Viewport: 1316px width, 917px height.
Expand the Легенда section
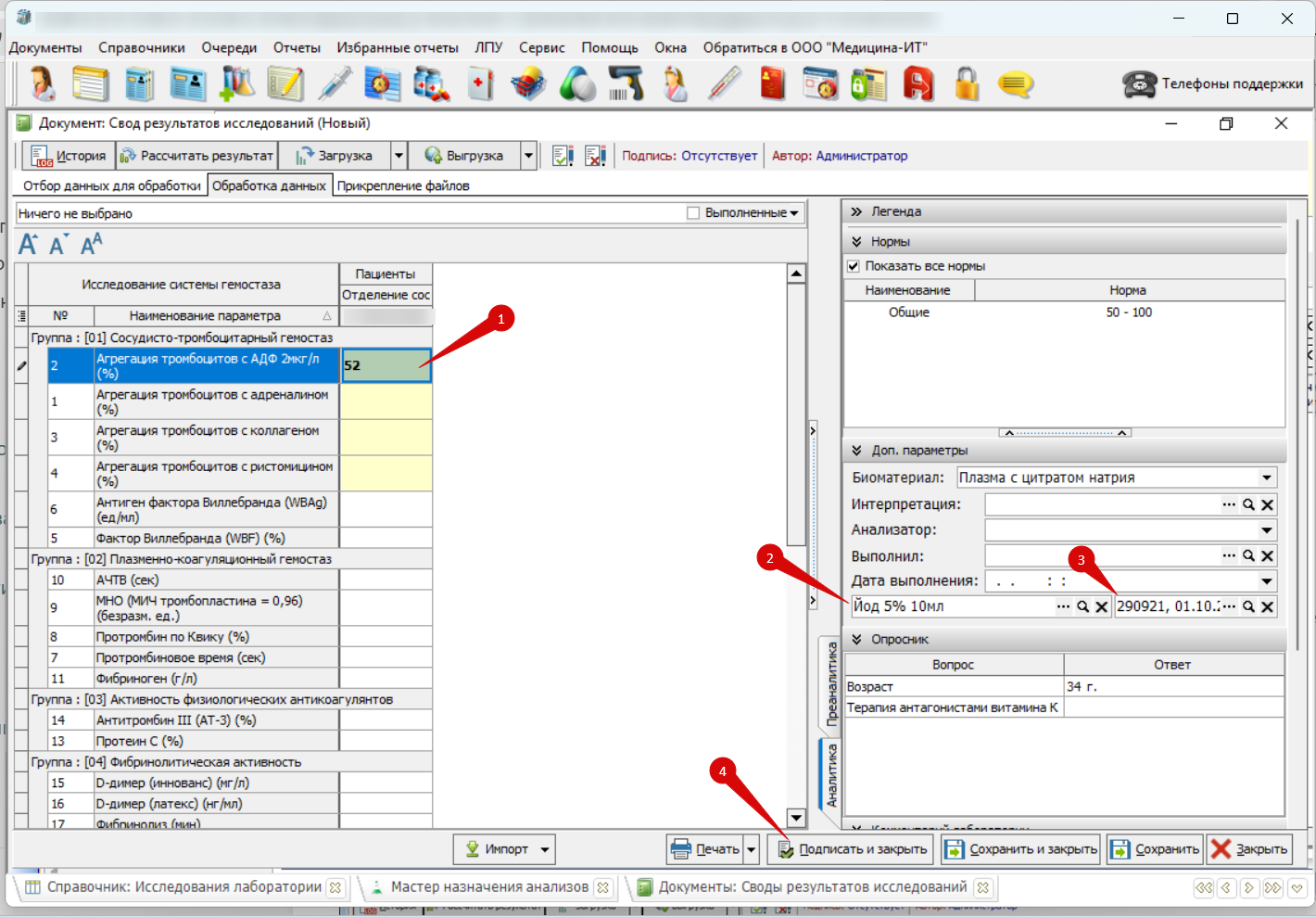(x=856, y=211)
